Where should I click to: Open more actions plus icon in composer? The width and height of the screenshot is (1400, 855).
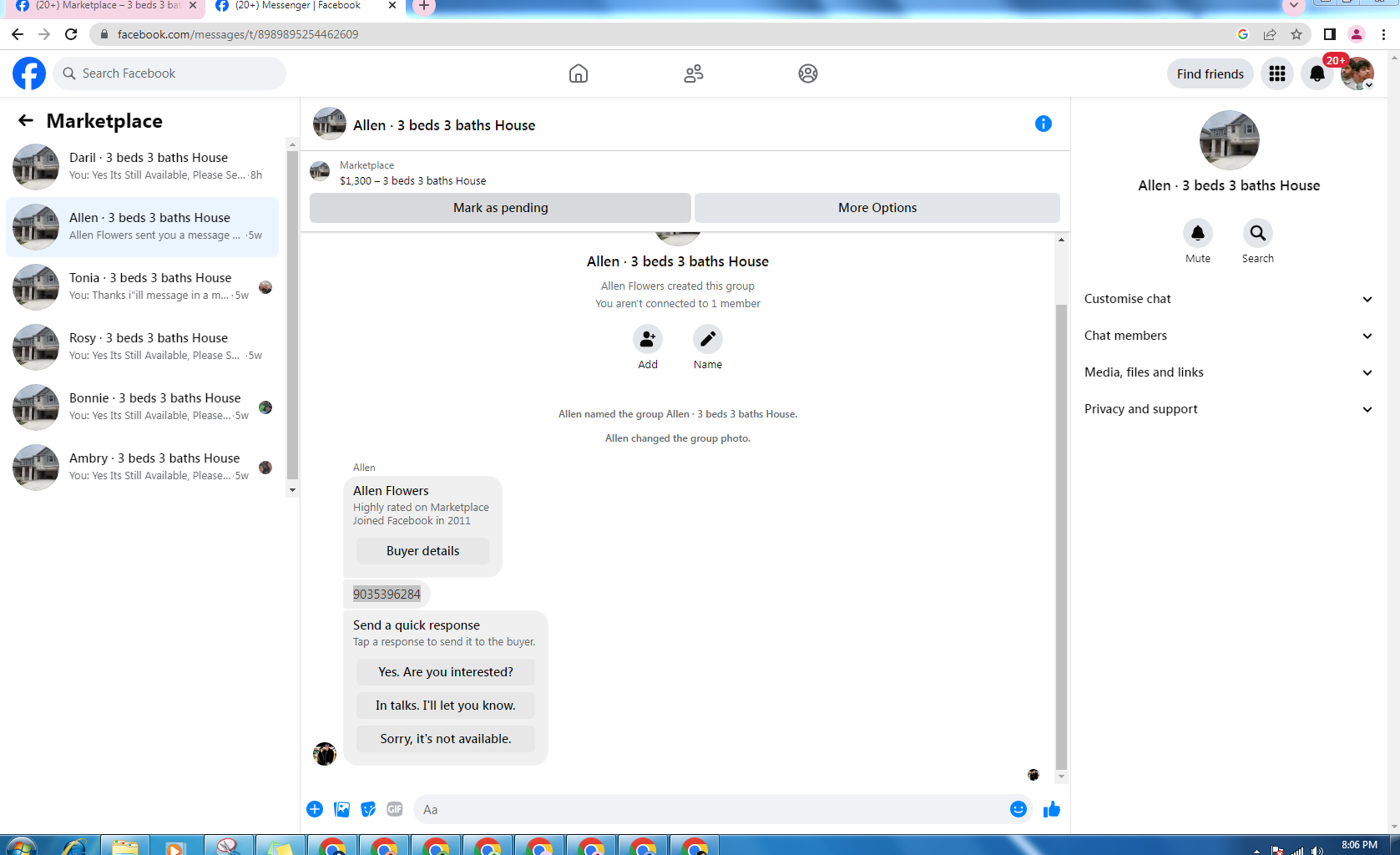tap(315, 809)
